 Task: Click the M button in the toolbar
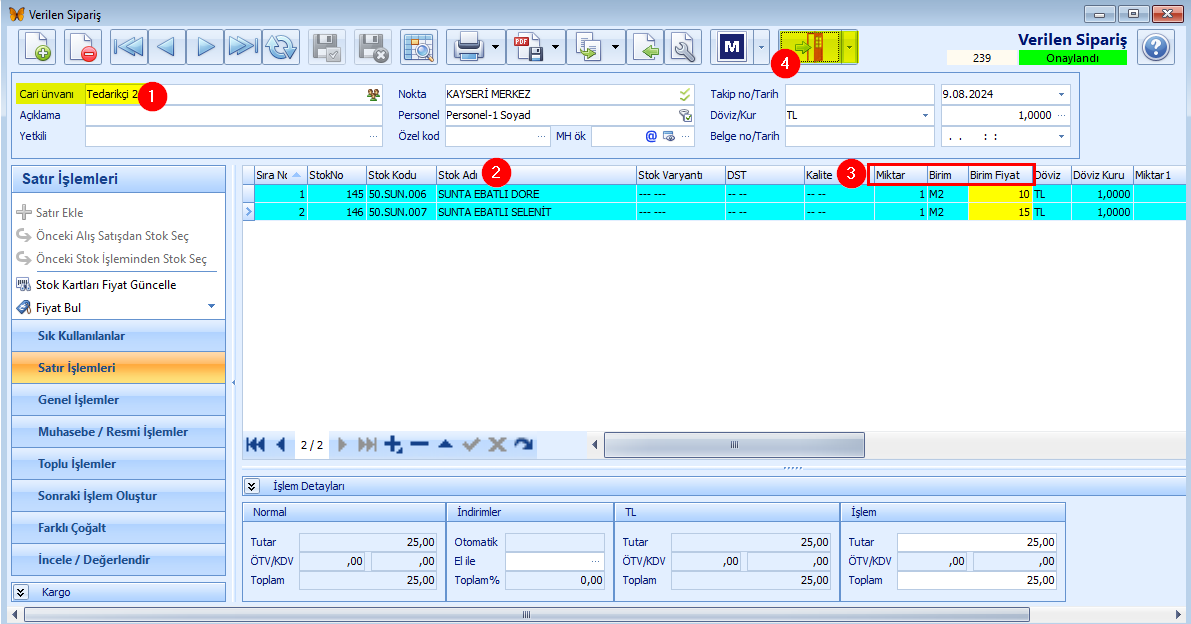731,47
